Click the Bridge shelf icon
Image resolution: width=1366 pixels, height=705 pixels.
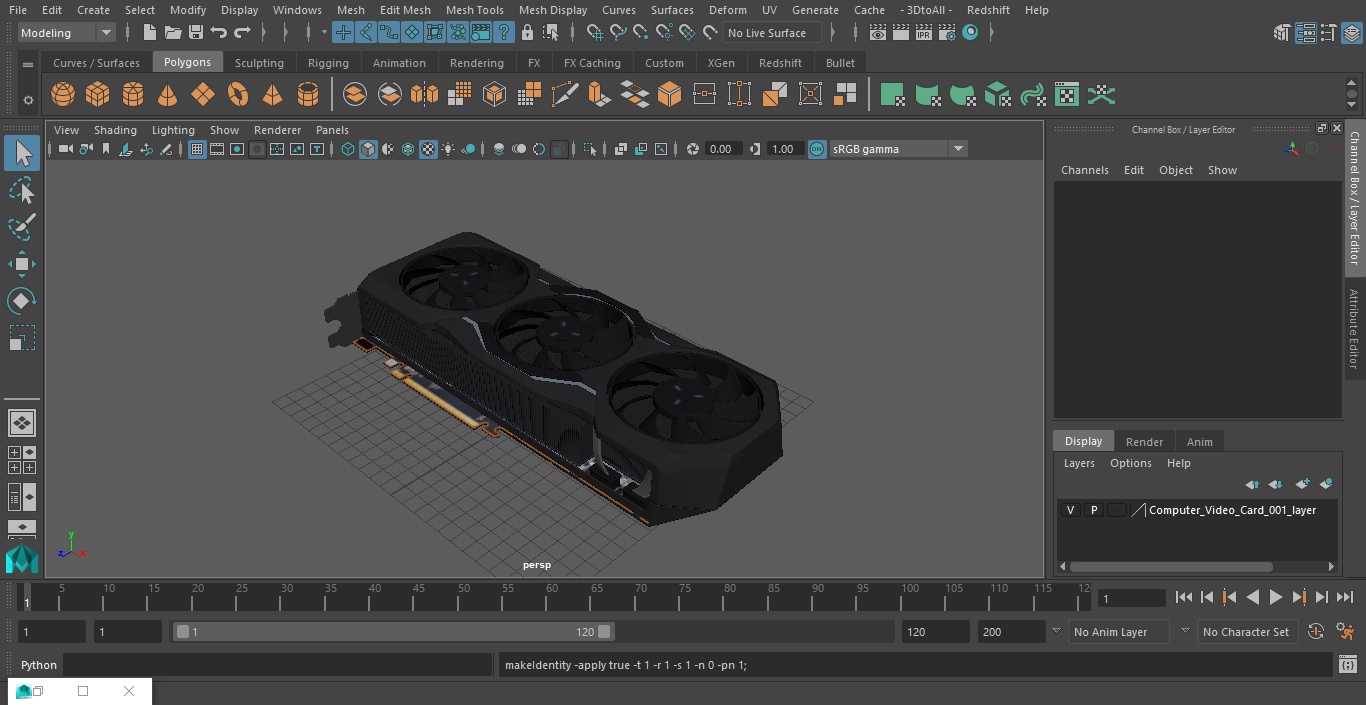634,95
